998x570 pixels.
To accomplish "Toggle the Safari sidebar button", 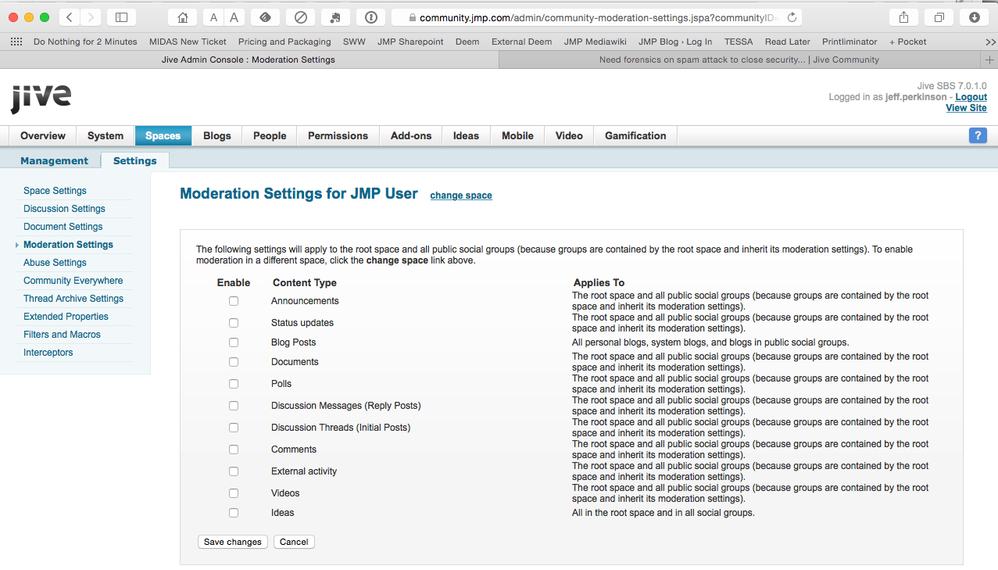I will click(122, 18).
